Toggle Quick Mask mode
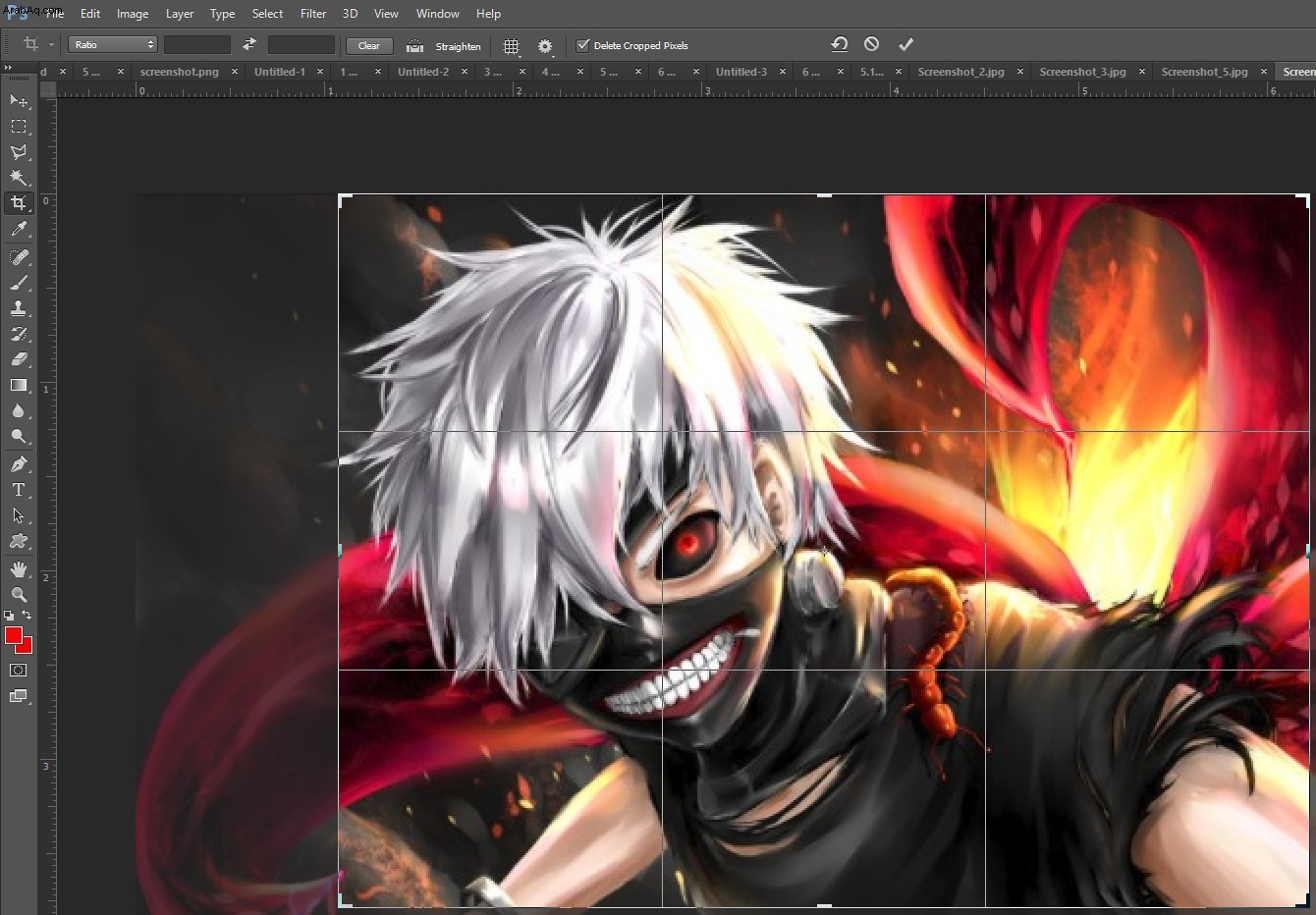 19,671
